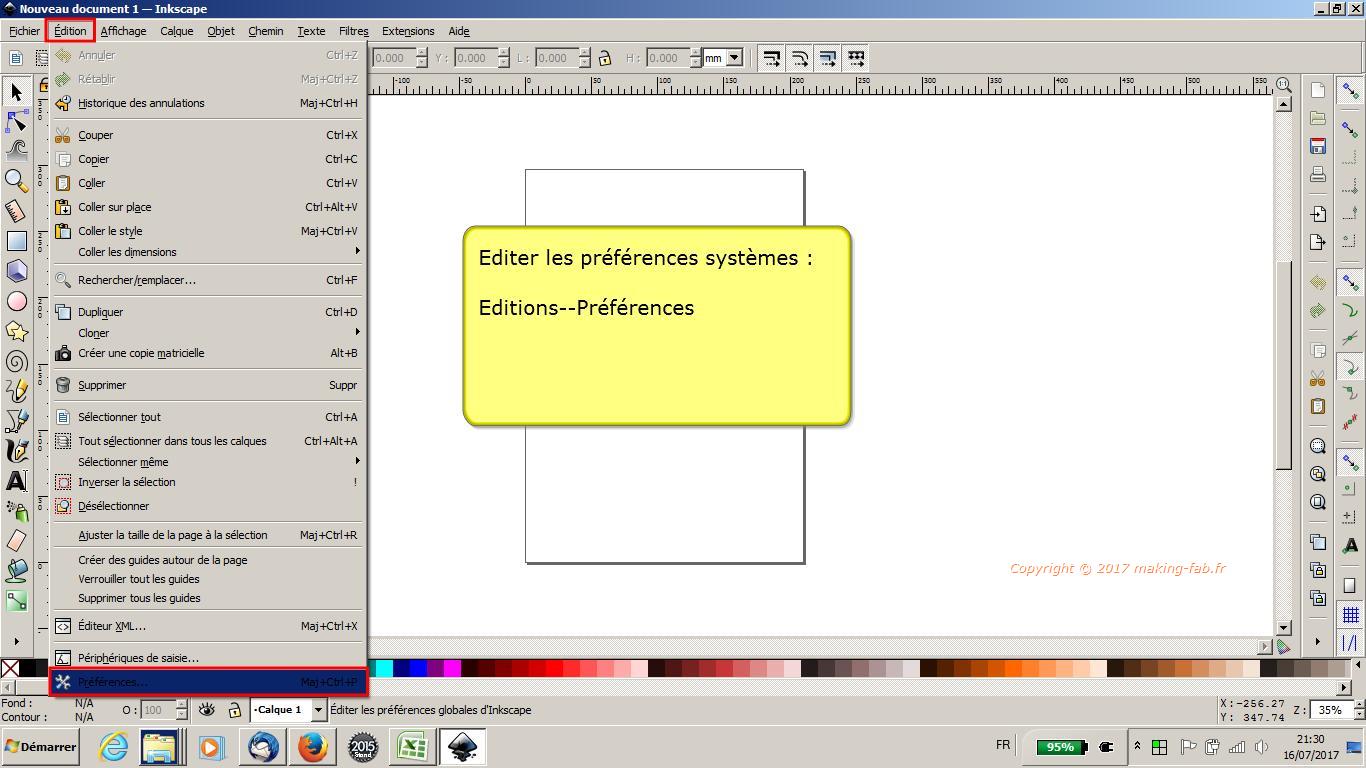Click the Print document icon
Screen dimensions: 1366x768
point(1318,174)
